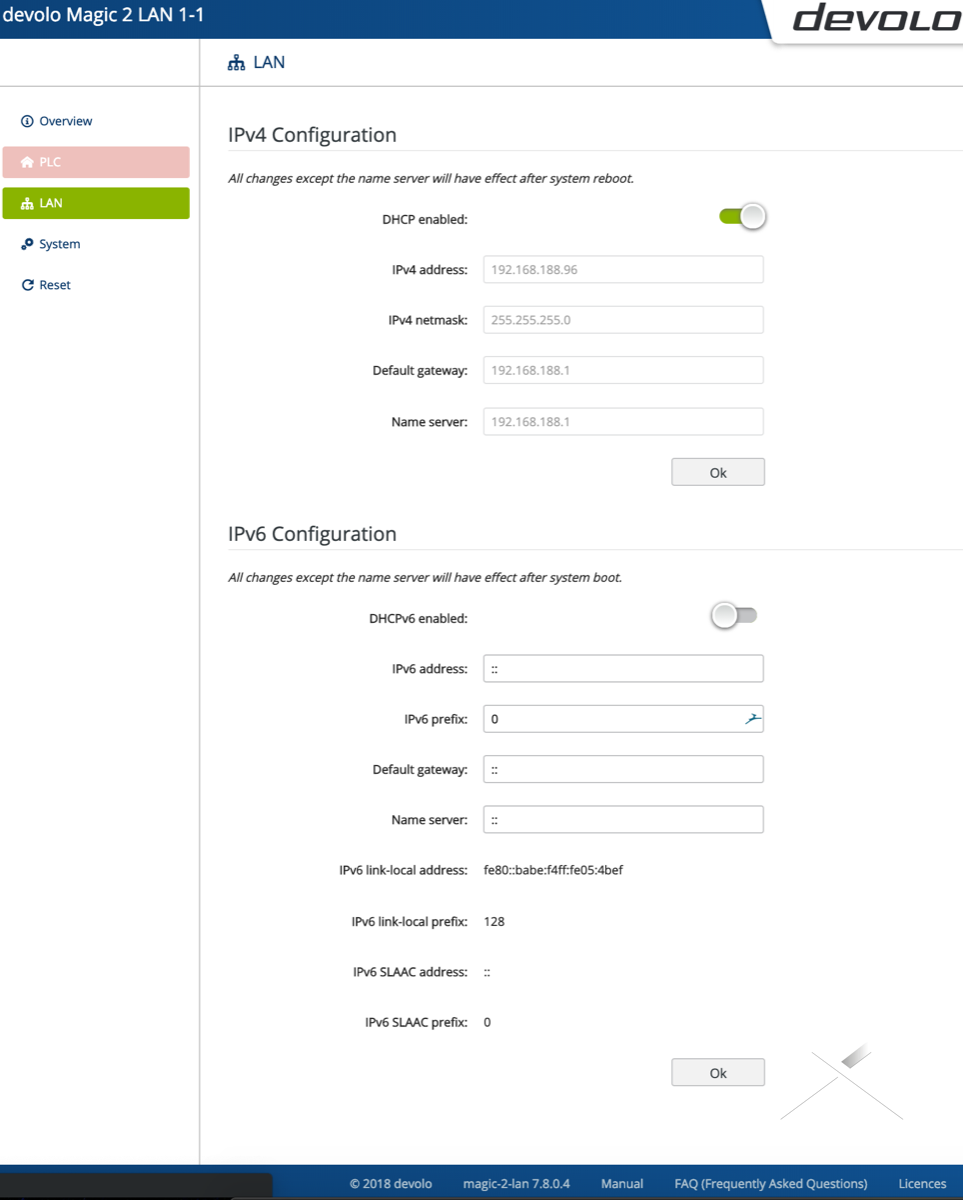Open the Overview menu item
Screen dimensions: 963x1200
point(65,121)
